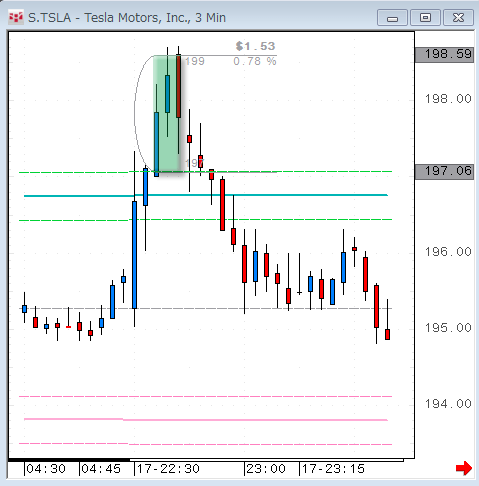Click the 04:30 time axis label
Viewport: 479px width, 486px height.
coord(46,469)
